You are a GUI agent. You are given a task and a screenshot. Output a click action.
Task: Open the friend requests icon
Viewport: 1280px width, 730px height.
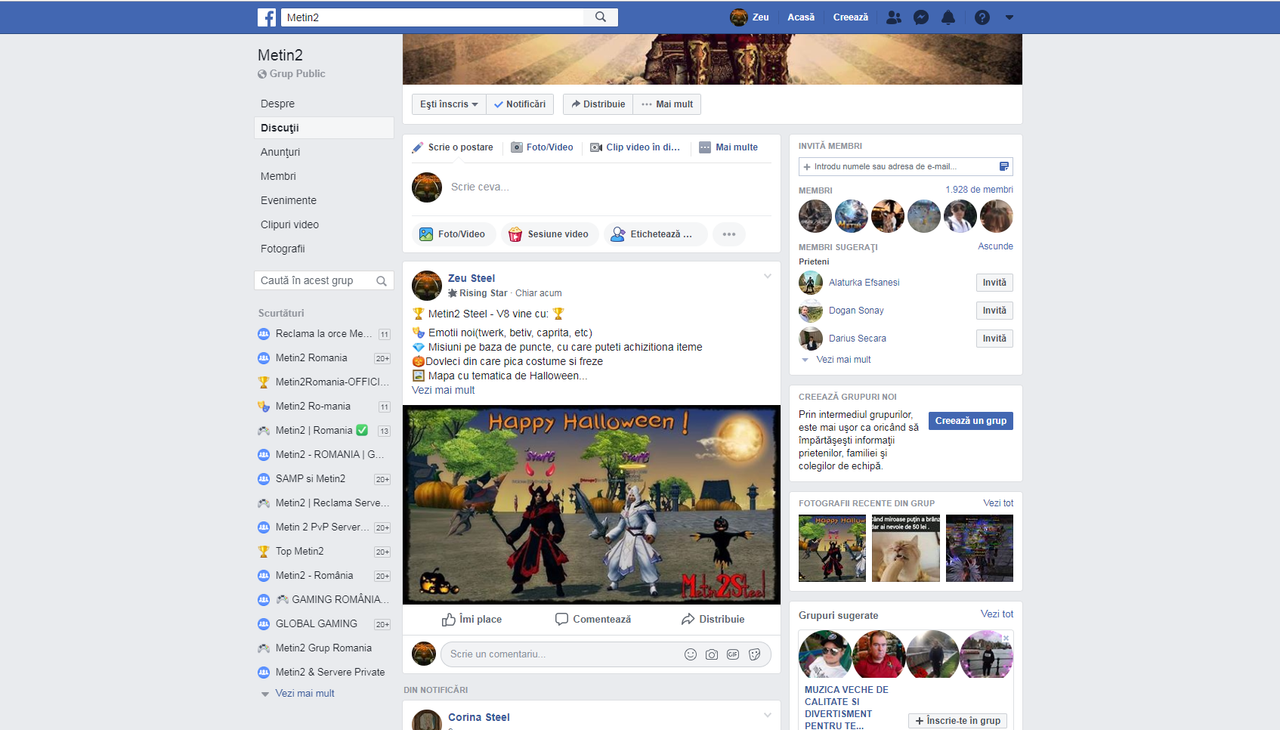894,17
